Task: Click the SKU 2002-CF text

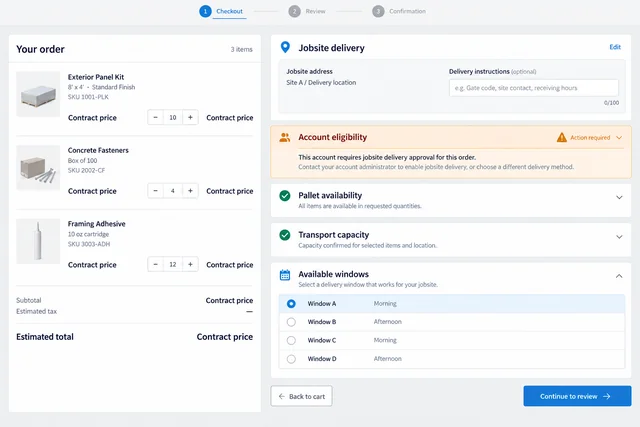Action: pyautogui.click(x=86, y=170)
